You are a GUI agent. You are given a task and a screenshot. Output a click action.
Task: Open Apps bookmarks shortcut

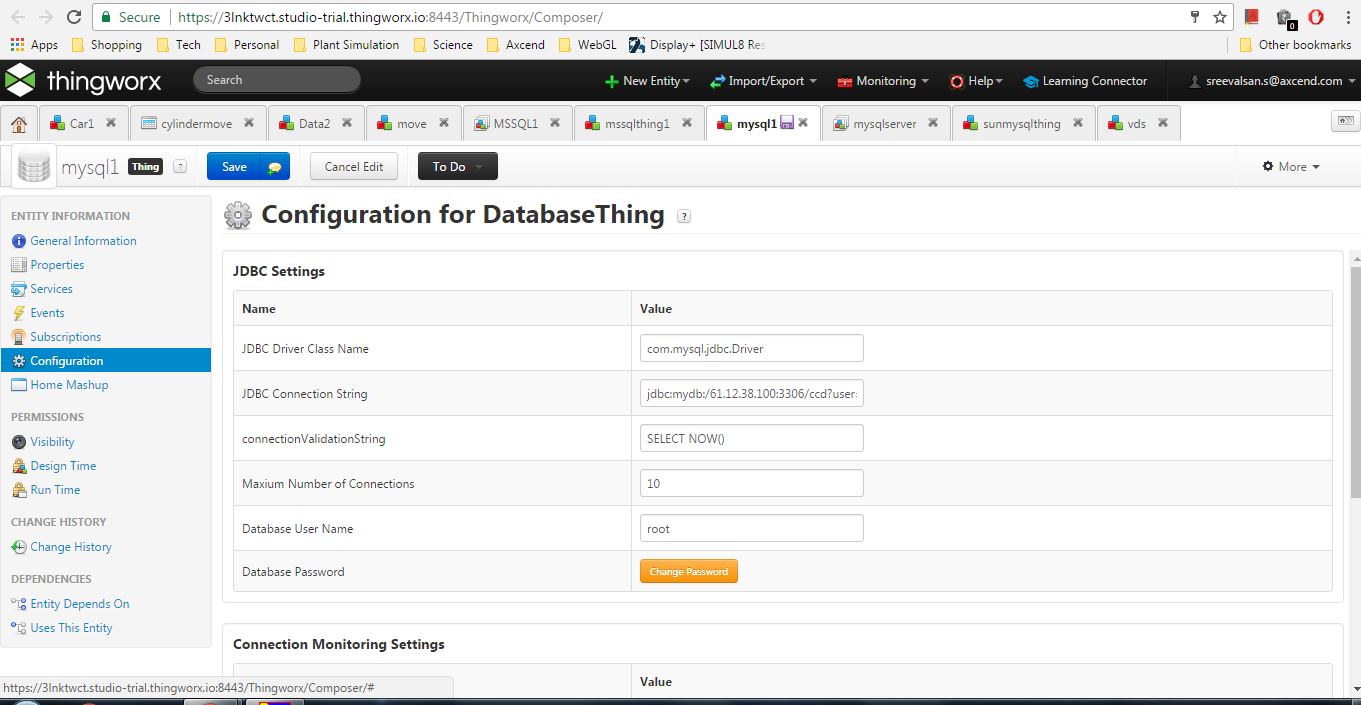34,45
